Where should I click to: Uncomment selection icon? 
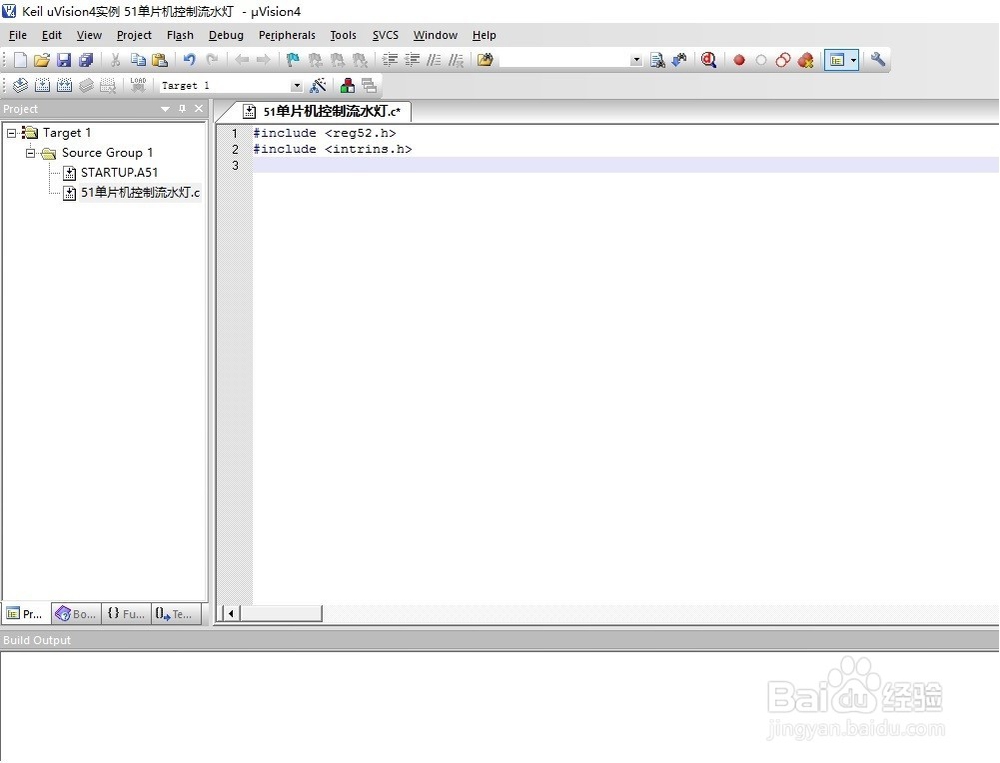pos(455,60)
